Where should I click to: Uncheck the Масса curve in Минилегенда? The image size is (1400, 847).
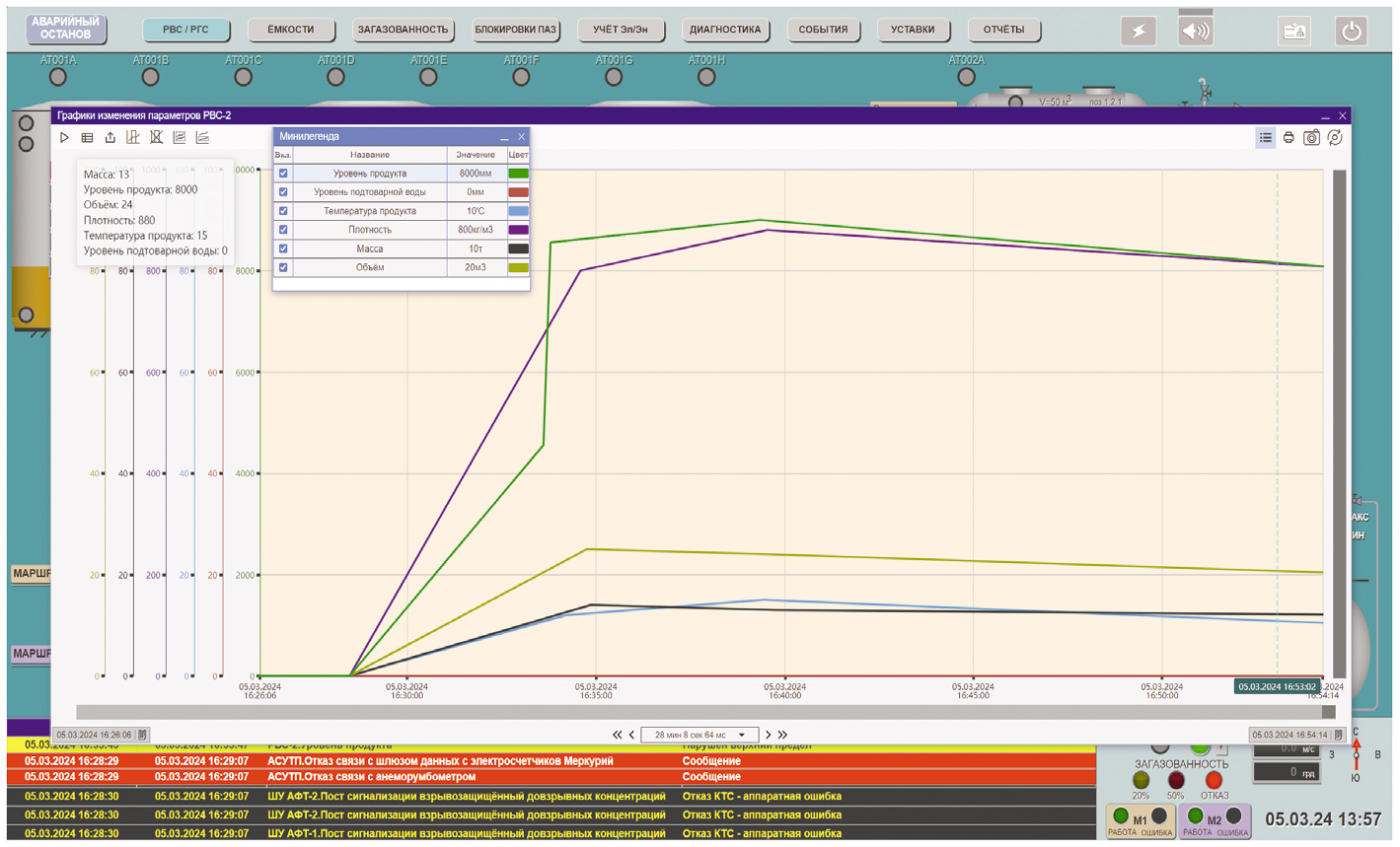(284, 248)
